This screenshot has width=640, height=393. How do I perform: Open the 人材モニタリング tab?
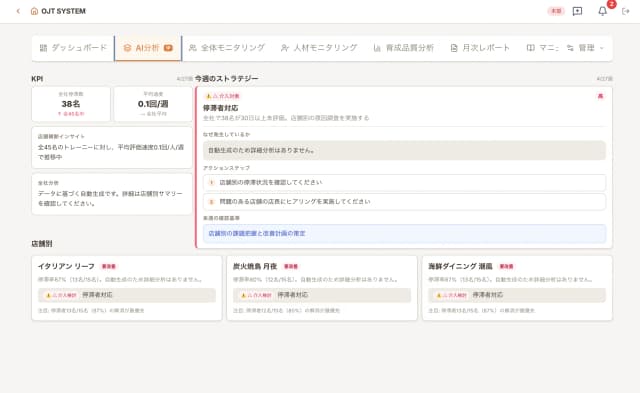click(319, 48)
